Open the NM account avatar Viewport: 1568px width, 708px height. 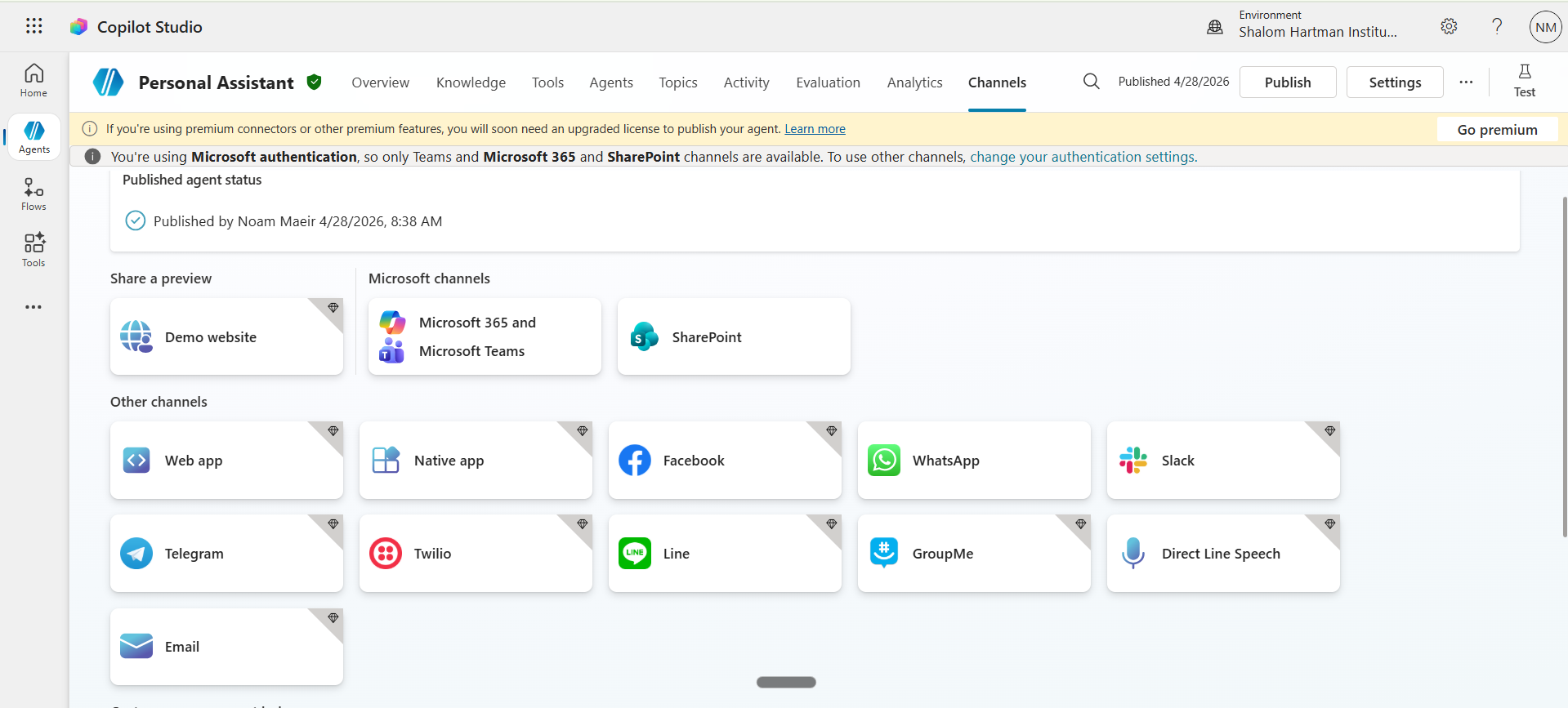coord(1545,27)
